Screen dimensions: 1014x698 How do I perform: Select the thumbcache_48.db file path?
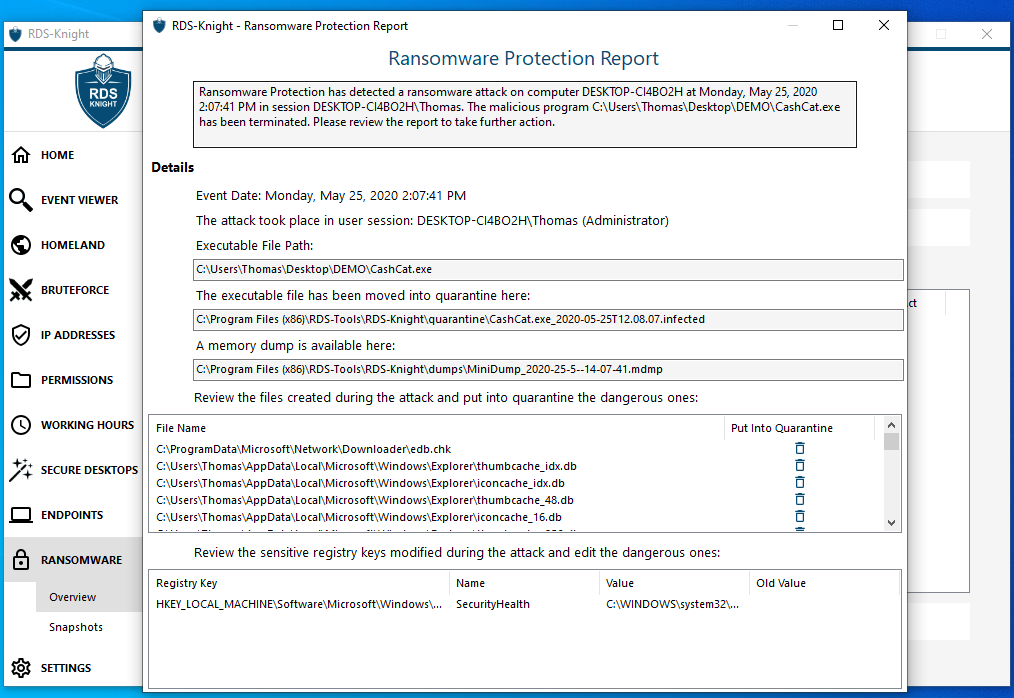coord(365,500)
